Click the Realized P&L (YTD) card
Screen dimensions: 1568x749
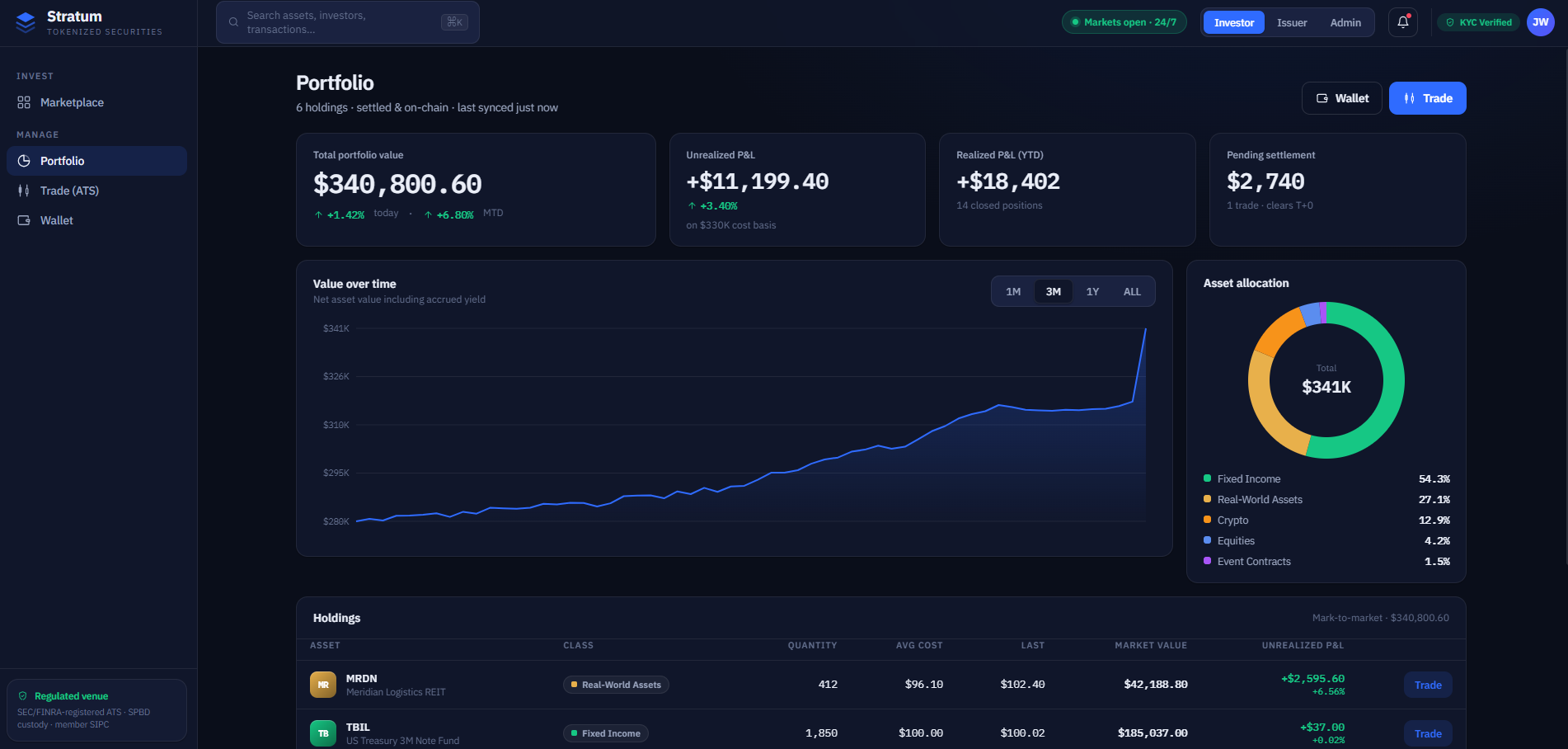tap(1068, 190)
